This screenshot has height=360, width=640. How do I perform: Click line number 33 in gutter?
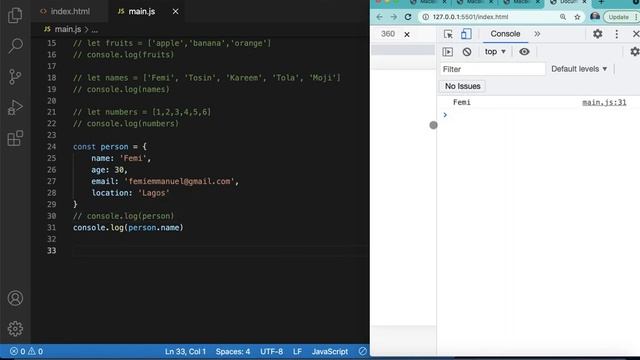tap(51, 251)
